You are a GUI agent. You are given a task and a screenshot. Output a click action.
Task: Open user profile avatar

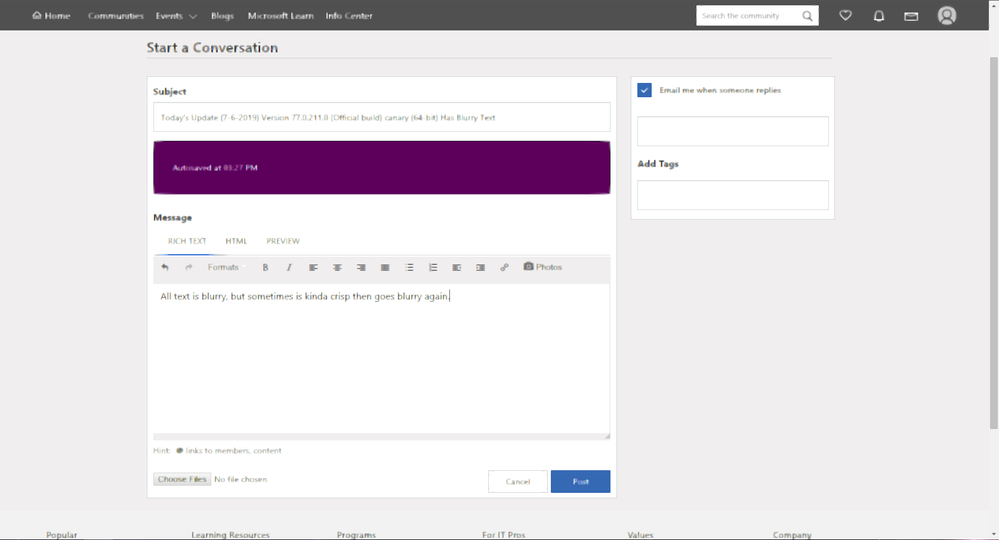coord(947,15)
